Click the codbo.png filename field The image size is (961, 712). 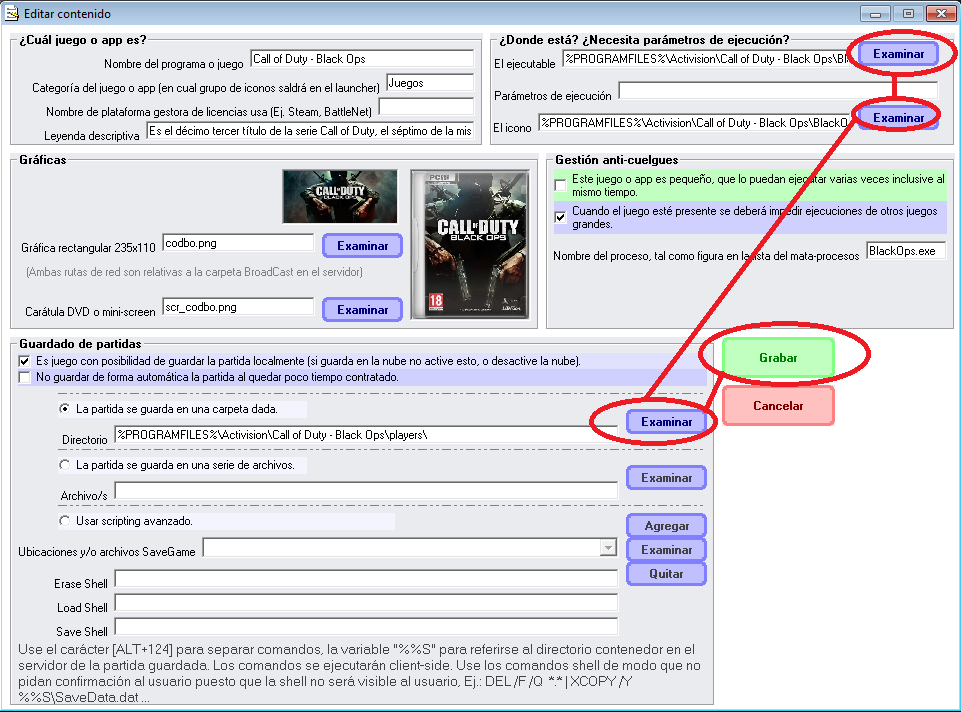click(x=238, y=243)
